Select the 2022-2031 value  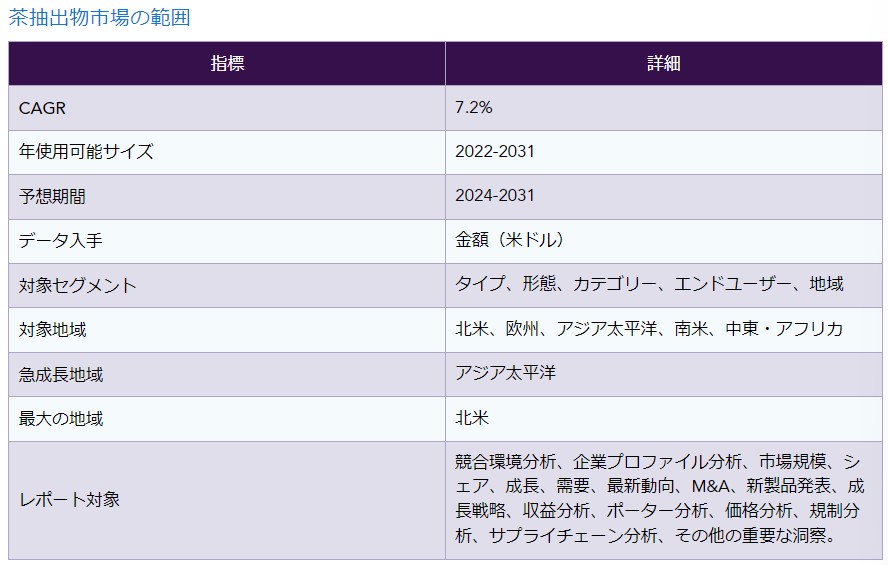495,152
